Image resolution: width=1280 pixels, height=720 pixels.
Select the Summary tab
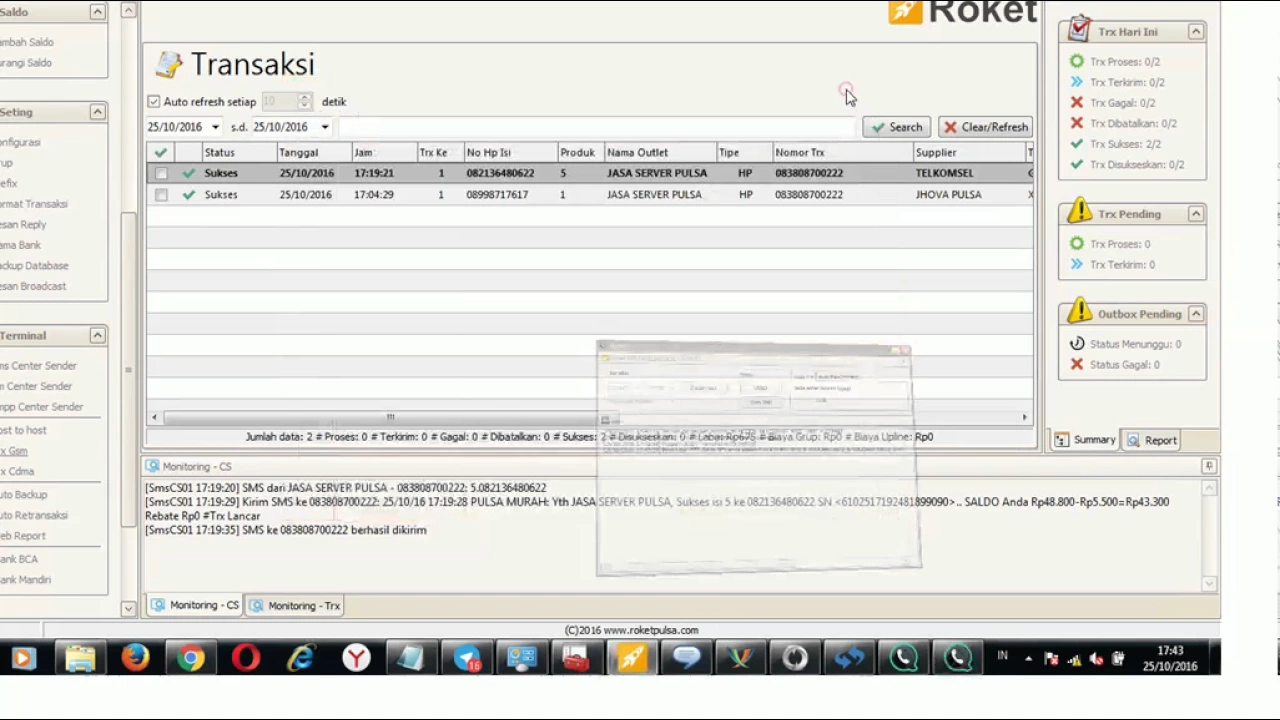click(x=1084, y=440)
